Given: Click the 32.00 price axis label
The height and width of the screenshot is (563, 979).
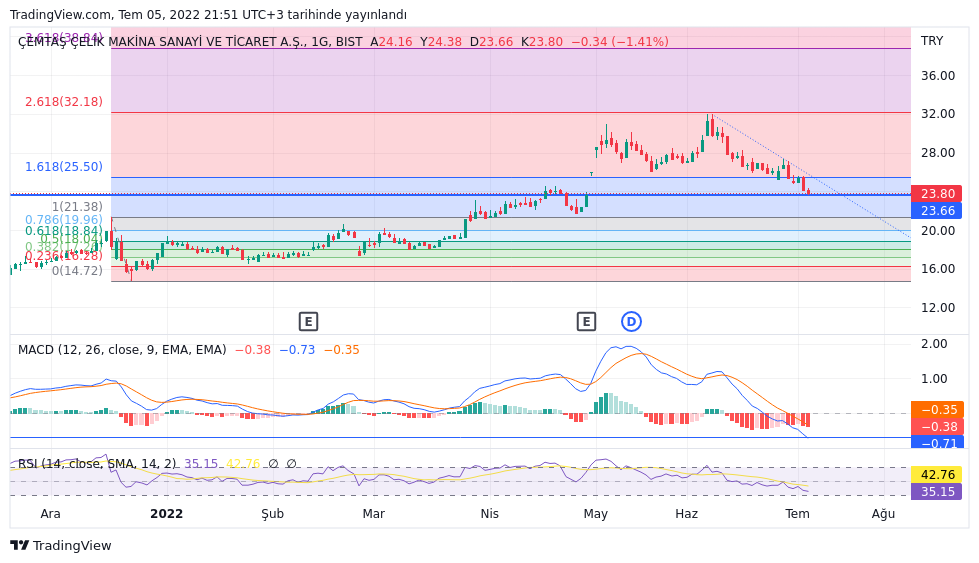Looking at the screenshot, I should [x=938, y=114].
